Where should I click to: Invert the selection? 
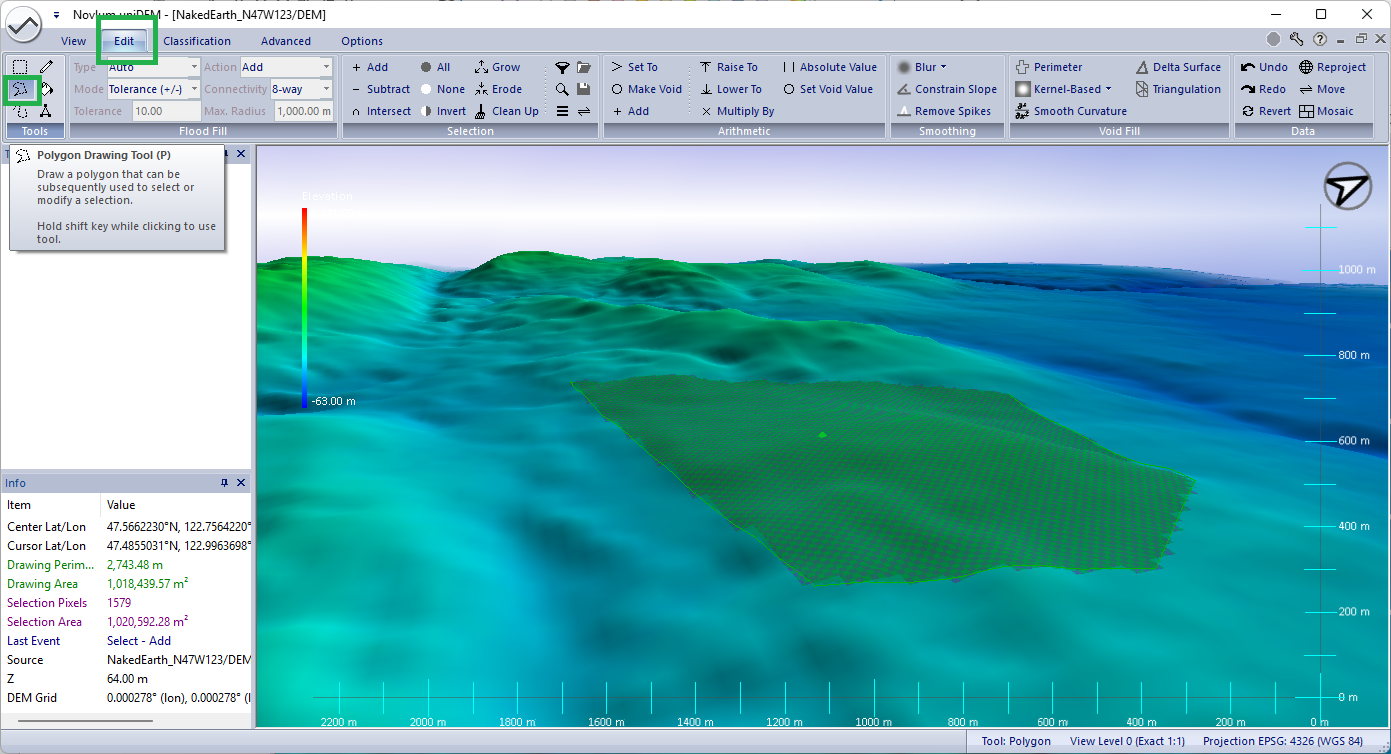coord(443,111)
